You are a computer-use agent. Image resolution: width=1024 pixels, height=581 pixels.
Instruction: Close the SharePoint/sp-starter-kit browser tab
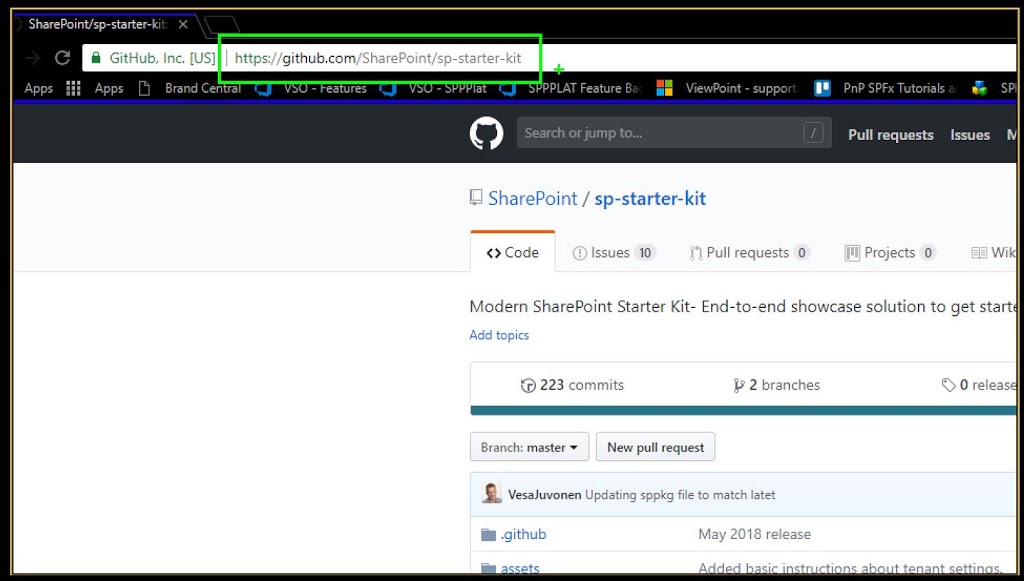[x=184, y=24]
